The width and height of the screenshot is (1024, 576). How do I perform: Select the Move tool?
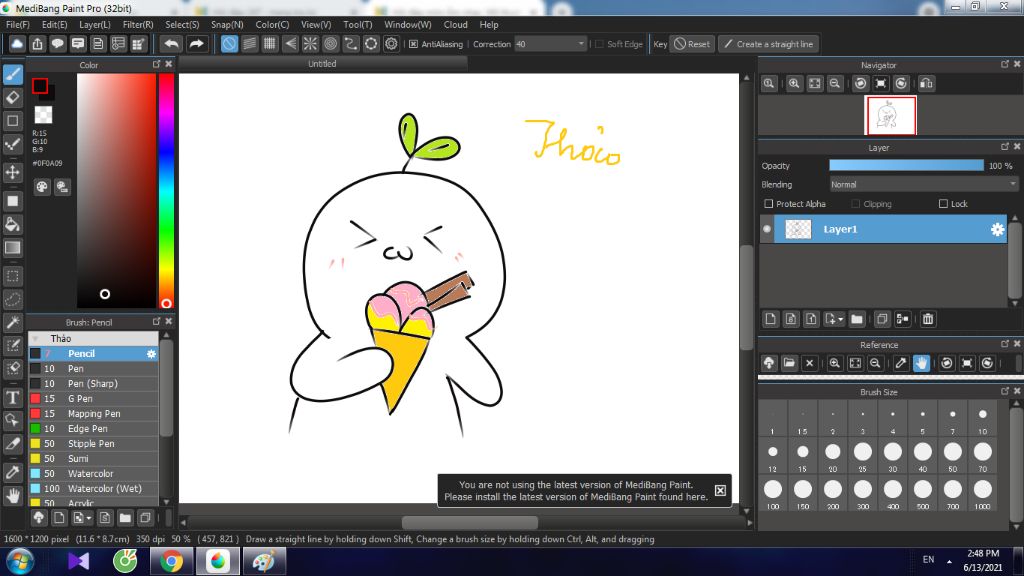13,172
